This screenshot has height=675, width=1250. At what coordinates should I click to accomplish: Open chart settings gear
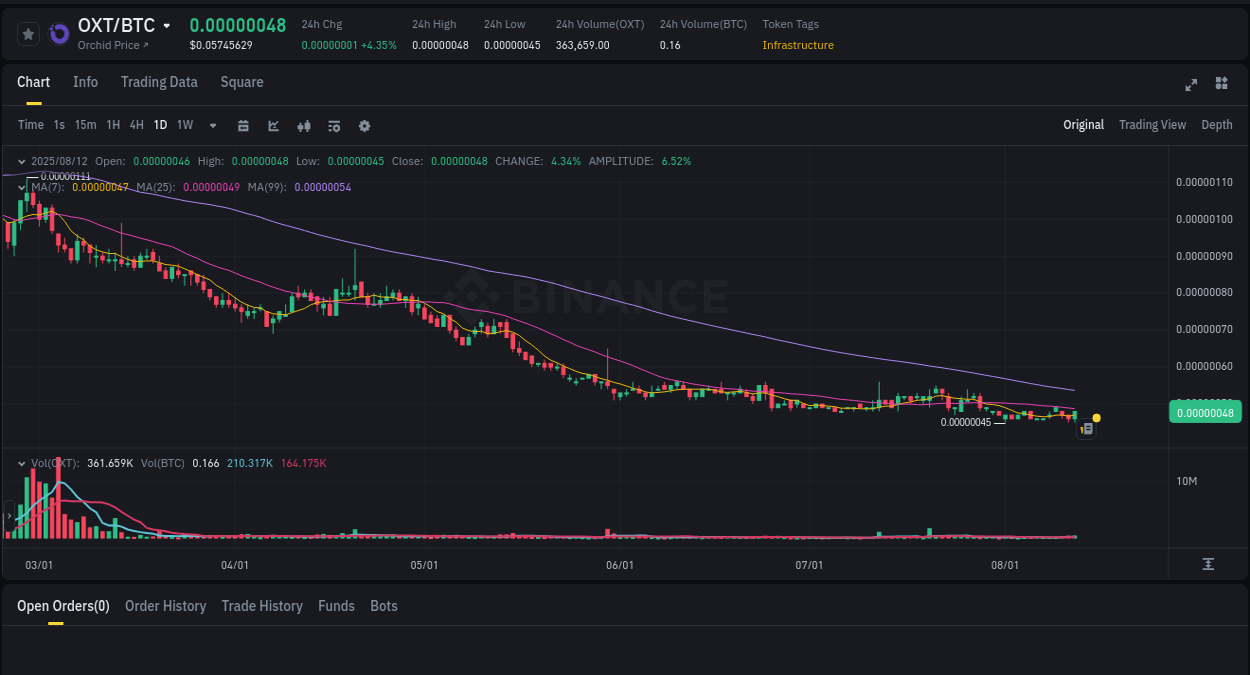(364, 125)
